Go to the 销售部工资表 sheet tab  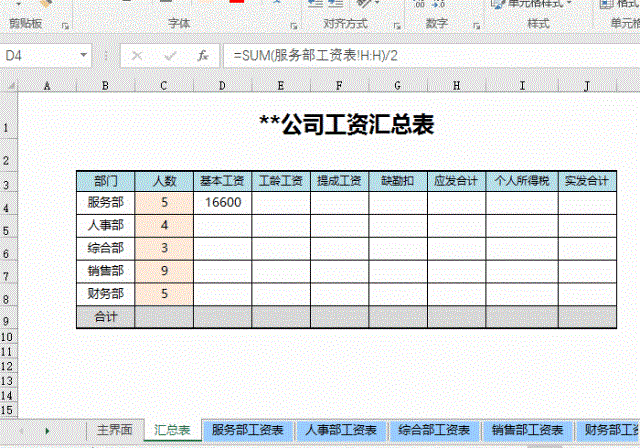tap(527, 430)
